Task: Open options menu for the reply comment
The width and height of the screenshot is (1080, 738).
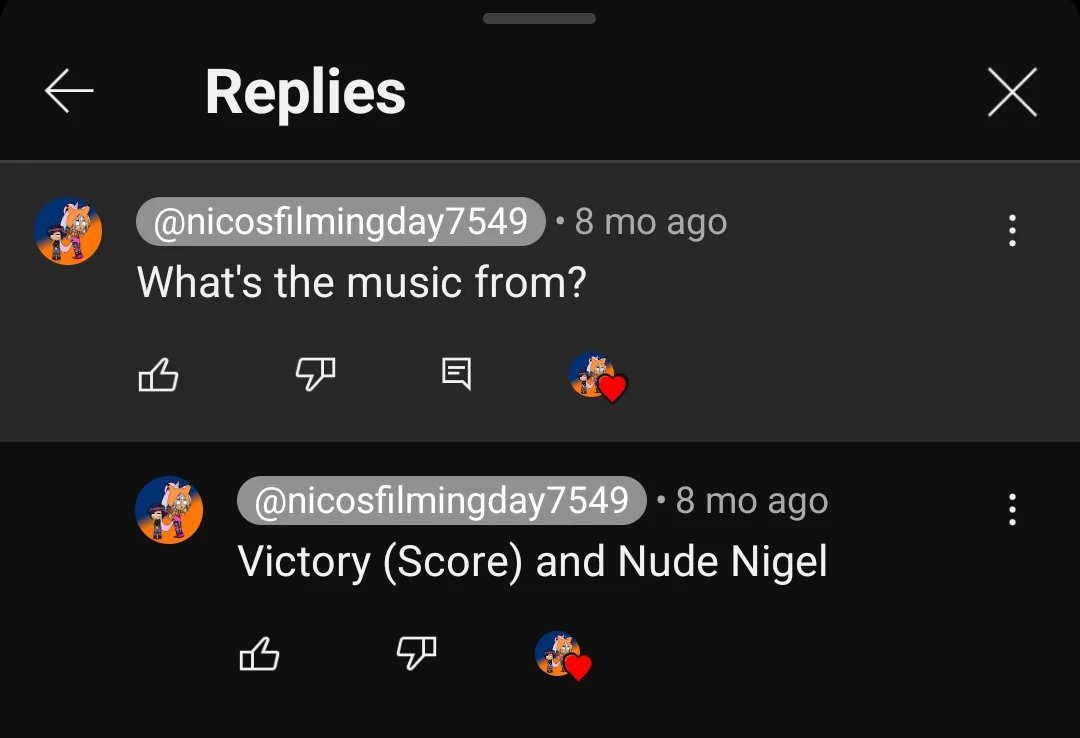Action: (x=1012, y=509)
